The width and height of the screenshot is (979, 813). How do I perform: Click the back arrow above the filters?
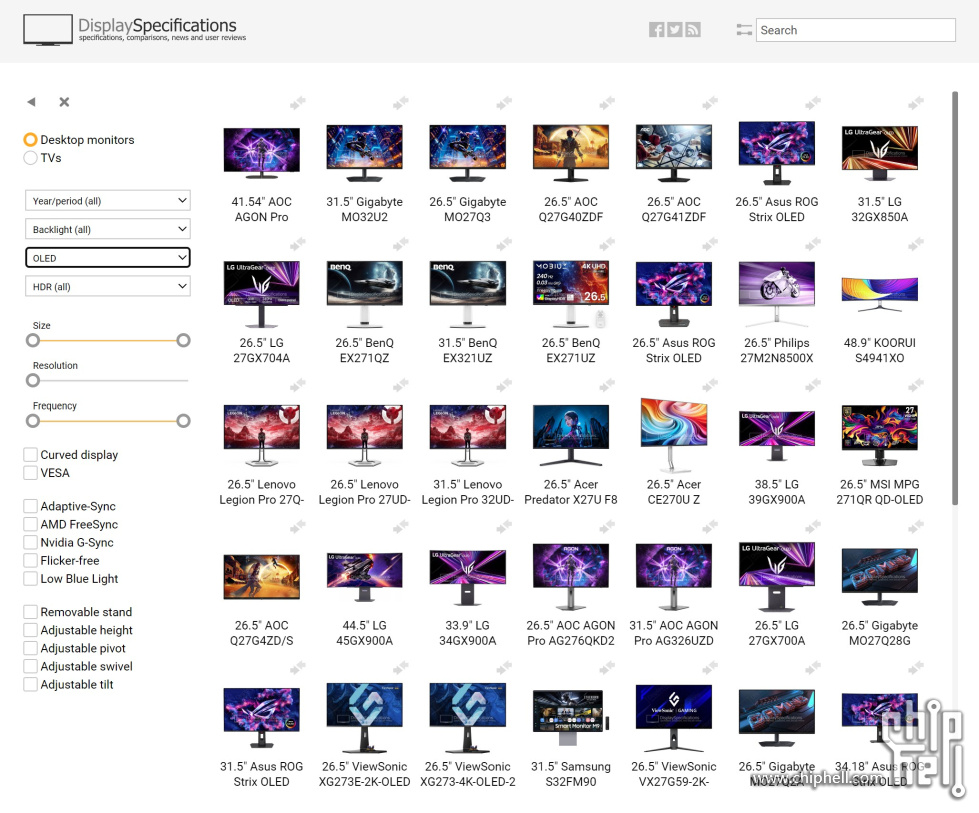[31, 102]
